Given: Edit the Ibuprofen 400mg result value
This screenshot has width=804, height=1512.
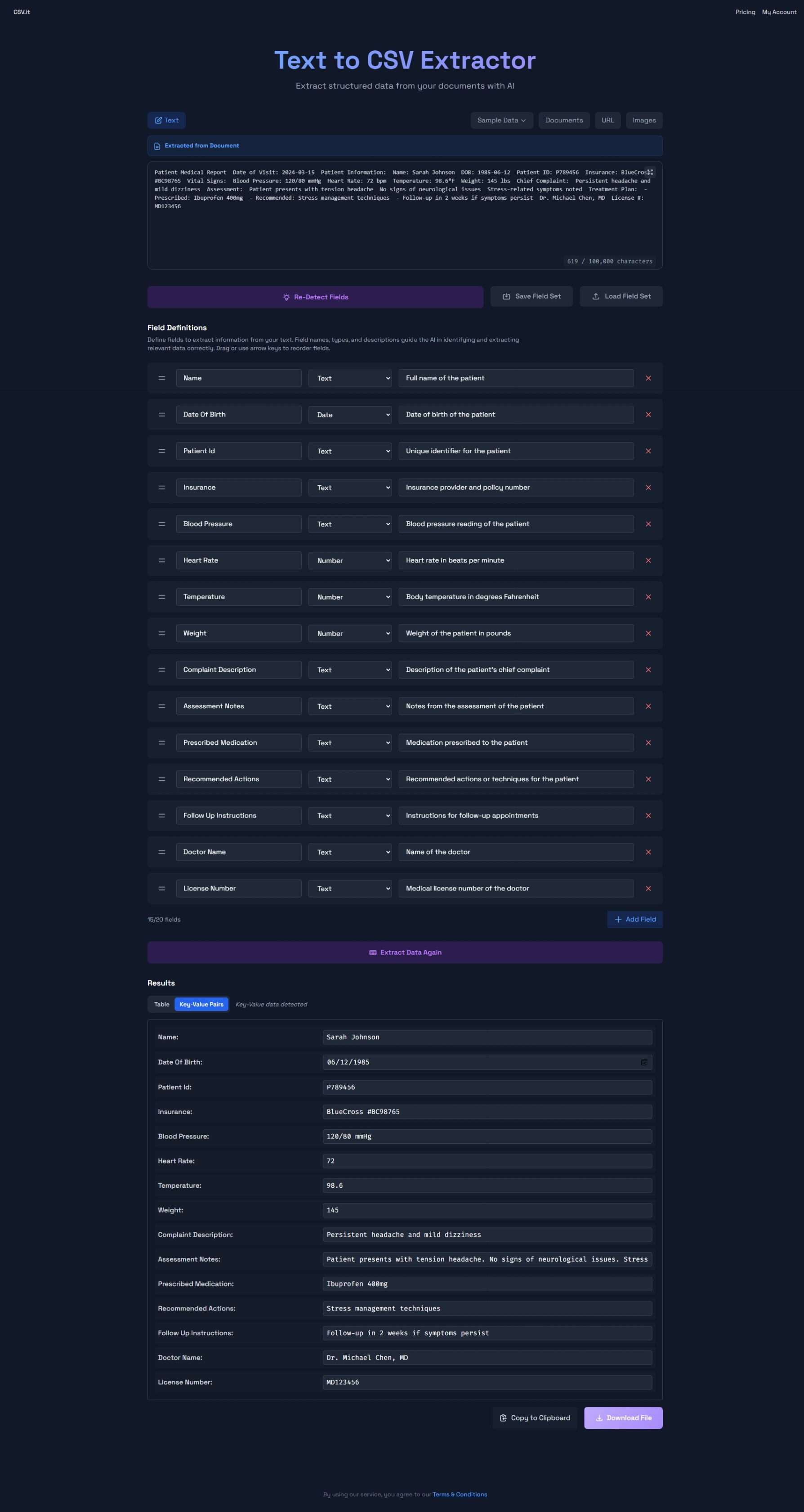Looking at the screenshot, I should click(x=487, y=1284).
